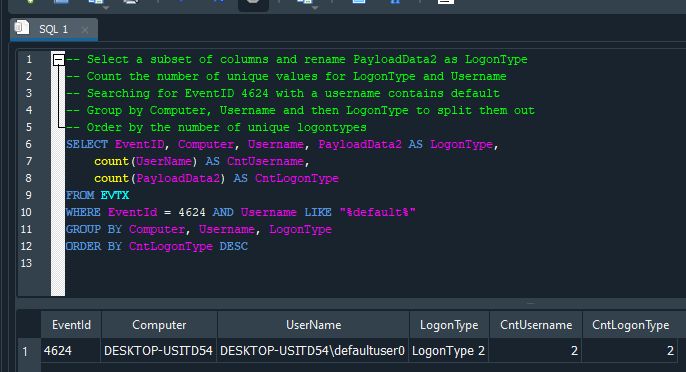The width and height of the screenshot is (686, 372).
Task: Click line number 13 in the gutter
Action: tap(26, 263)
